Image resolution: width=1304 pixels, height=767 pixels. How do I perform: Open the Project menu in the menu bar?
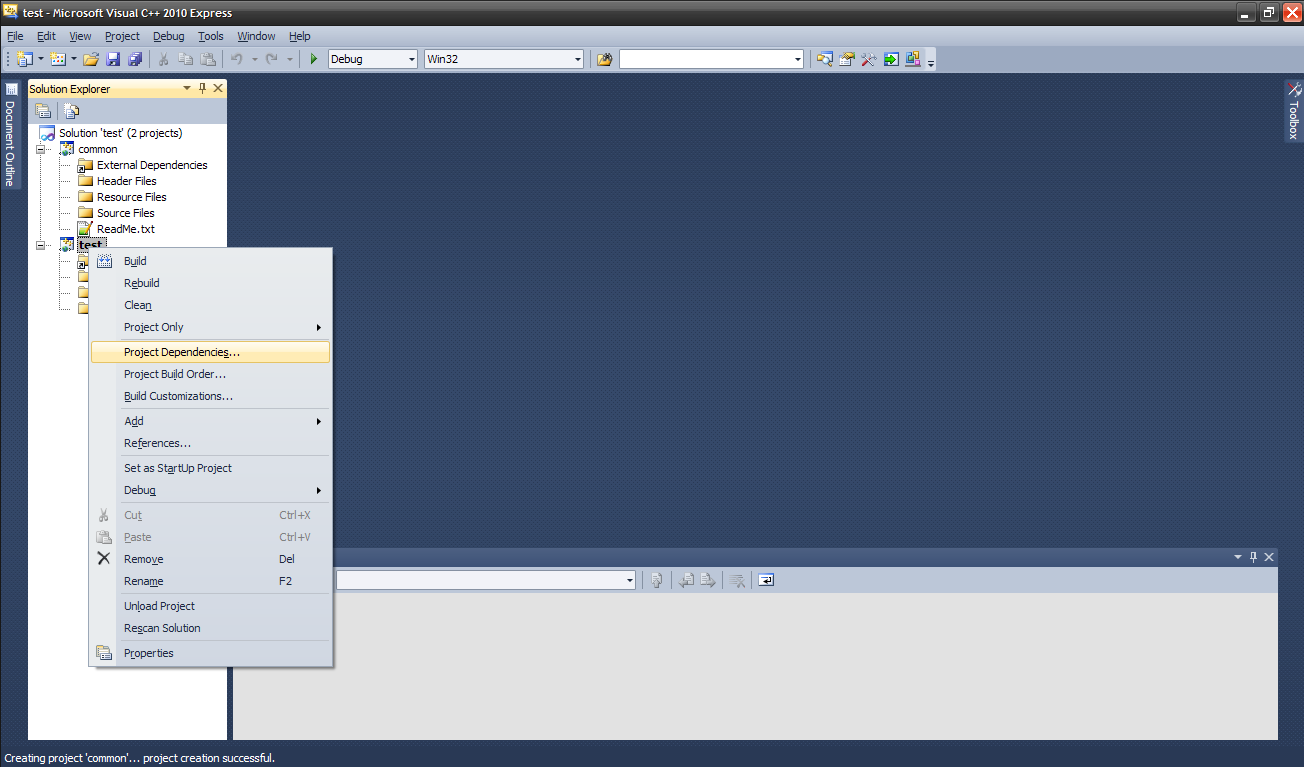click(x=122, y=36)
